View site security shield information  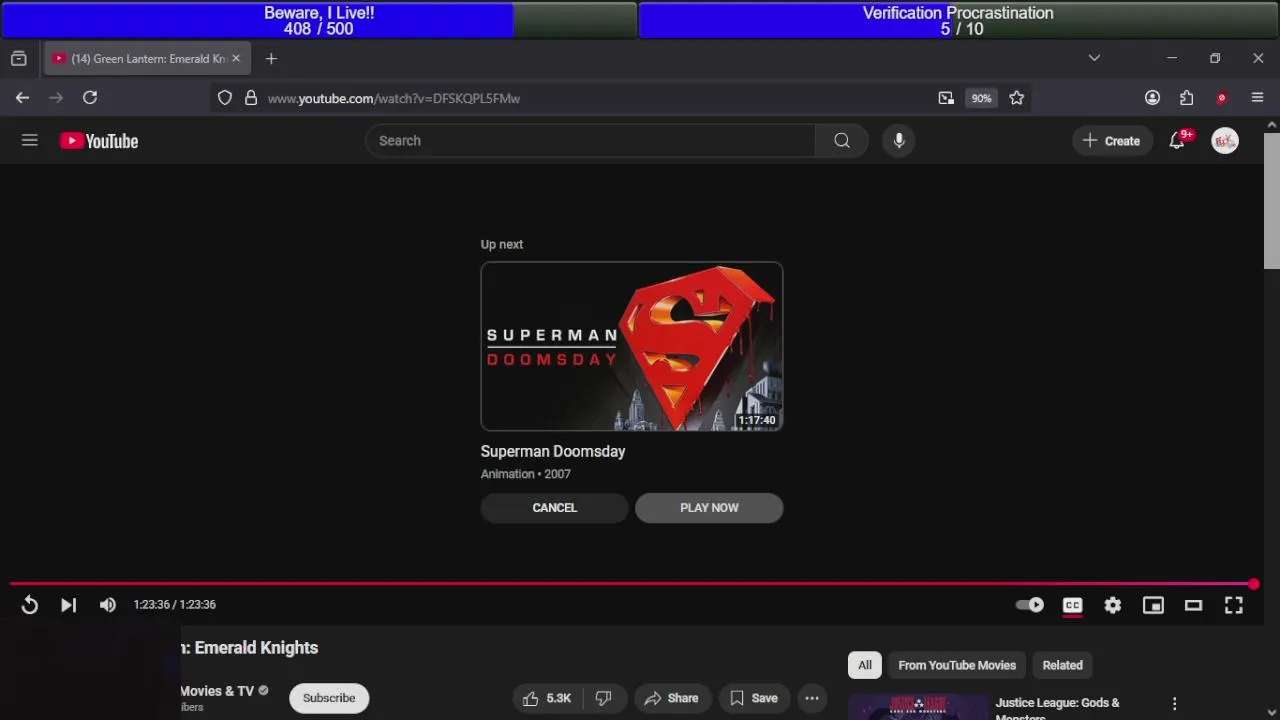pos(225,98)
